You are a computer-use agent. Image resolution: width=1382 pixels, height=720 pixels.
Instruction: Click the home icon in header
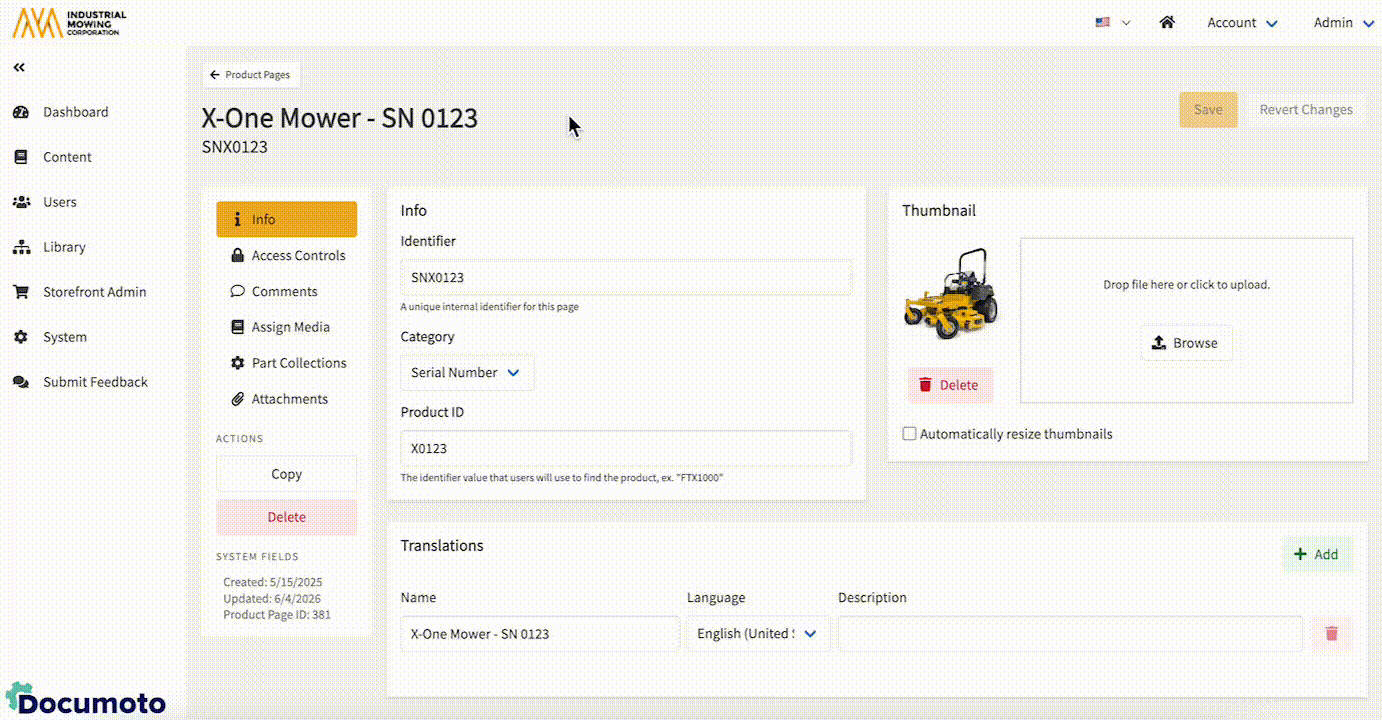tap(1167, 22)
